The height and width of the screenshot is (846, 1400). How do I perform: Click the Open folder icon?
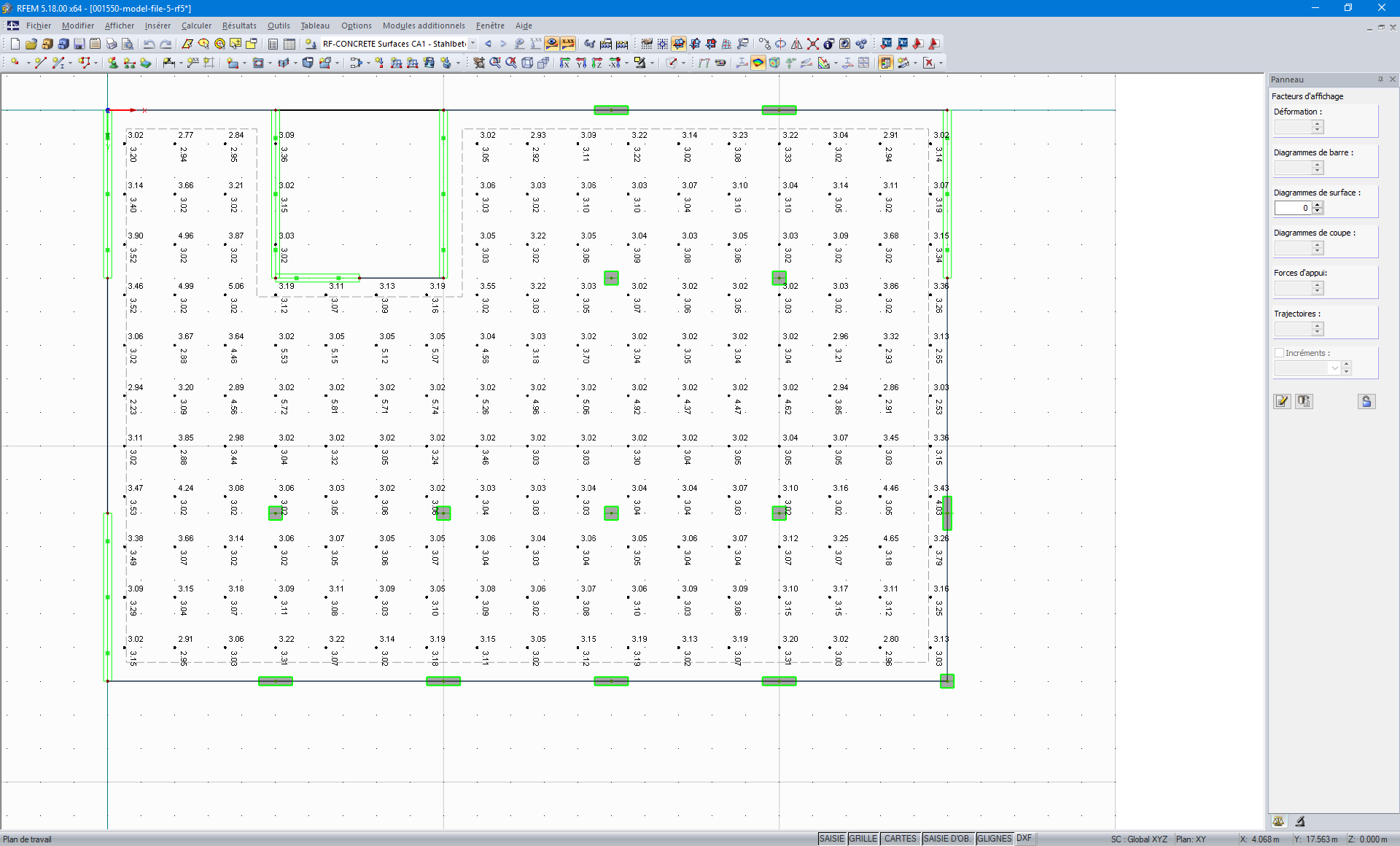(31, 44)
